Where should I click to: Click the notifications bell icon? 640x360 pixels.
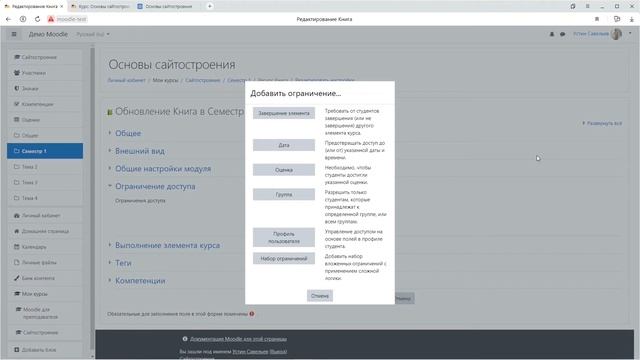tap(552, 34)
